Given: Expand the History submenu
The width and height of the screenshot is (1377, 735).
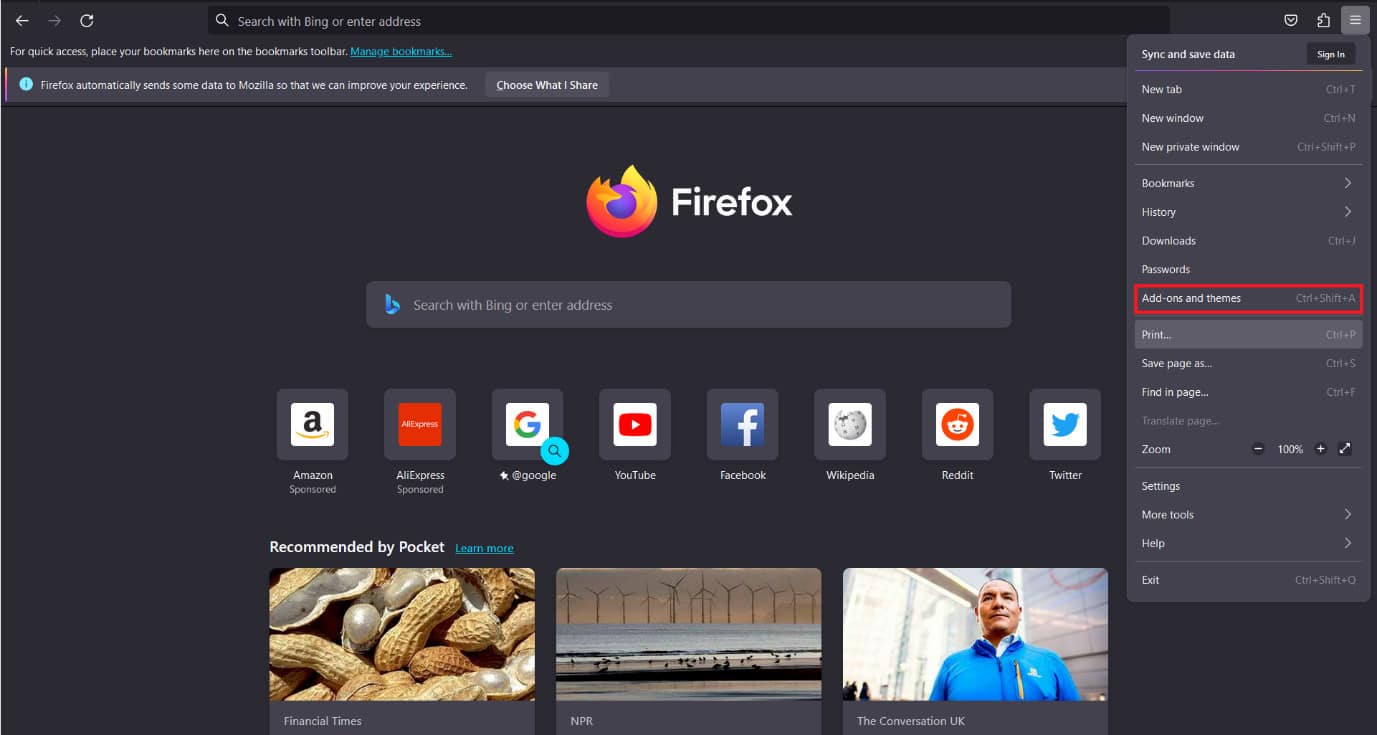Looking at the screenshot, I should pyautogui.click(x=1248, y=212).
